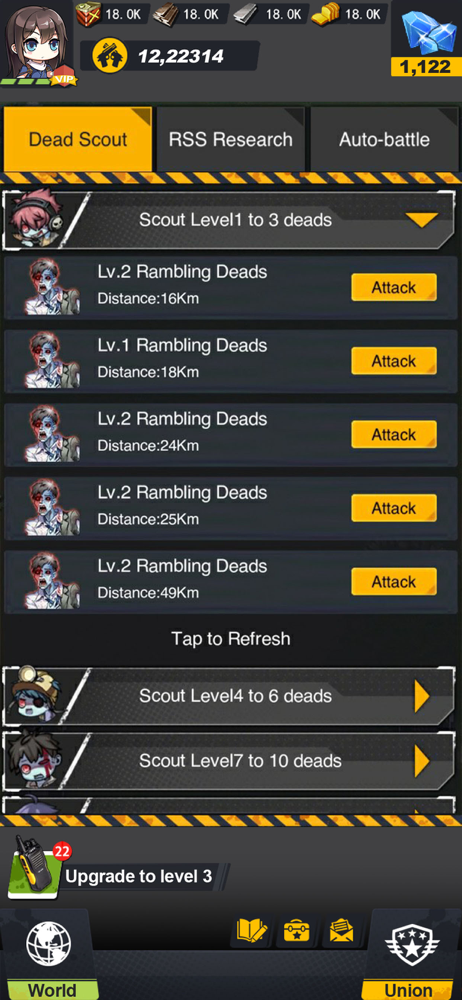Tap the gold bars resource icon
This screenshot has width=462, height=1000.
tap(325, 13)
